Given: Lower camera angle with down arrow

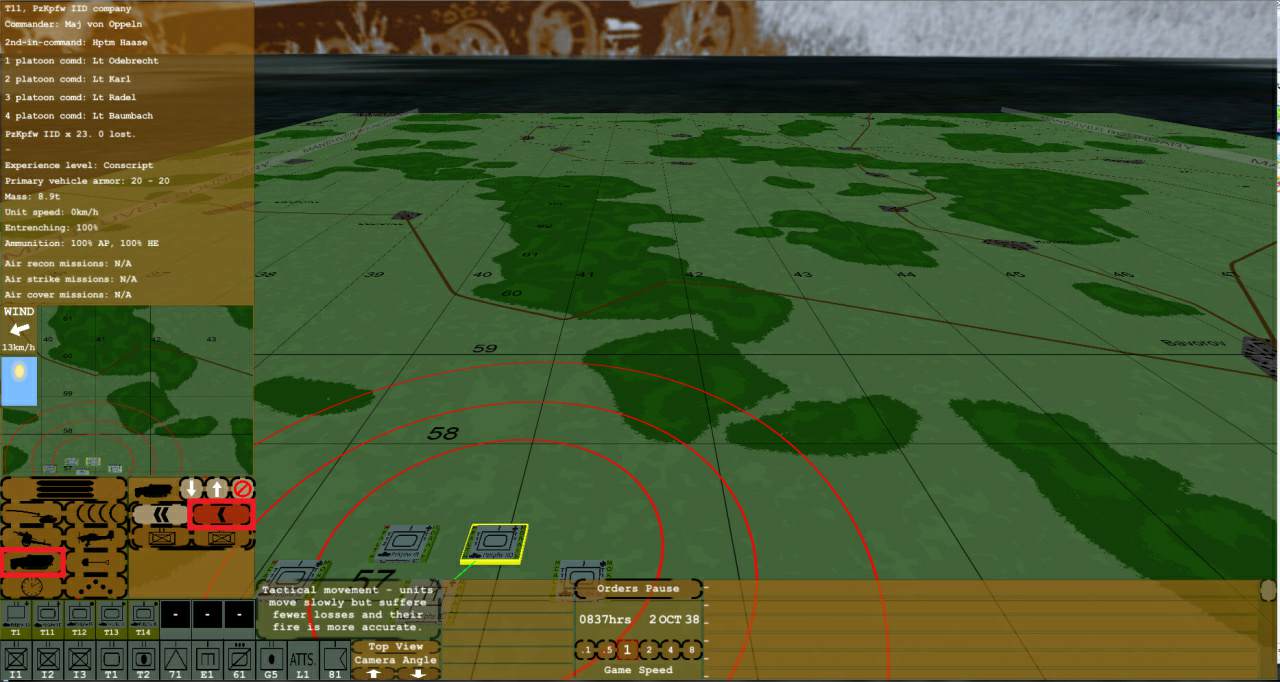Looking at the screenshot, I should [x=418, y=674].
